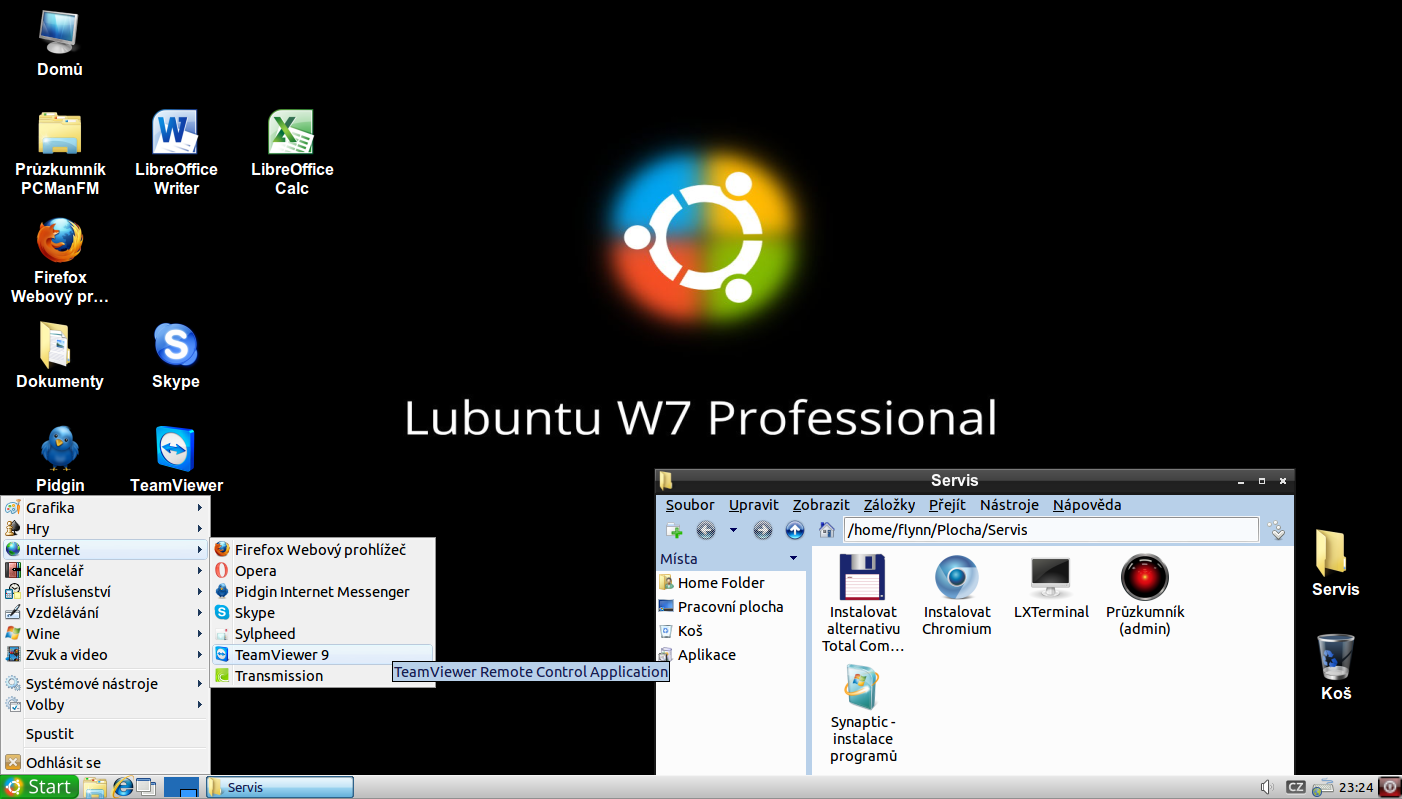1402x799 pixels.
Task: Click the volume speaker tray icon
Action: click(1266, 787)
